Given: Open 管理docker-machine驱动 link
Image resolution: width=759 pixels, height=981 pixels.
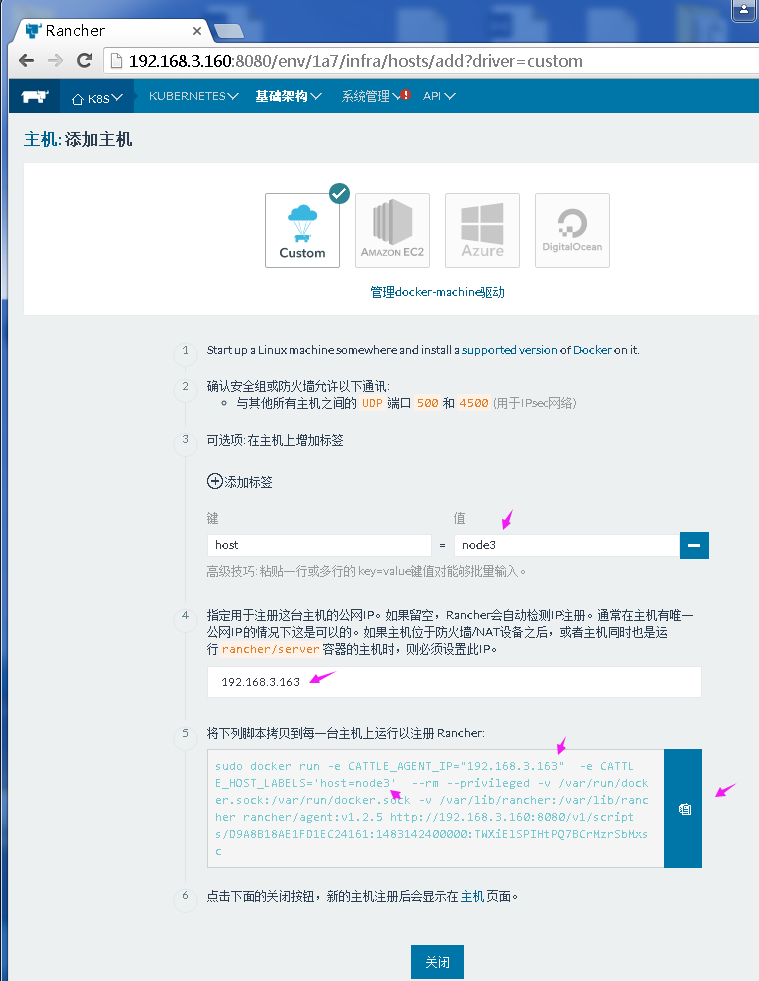Looking at the screenshot, I should pos(437,292).
